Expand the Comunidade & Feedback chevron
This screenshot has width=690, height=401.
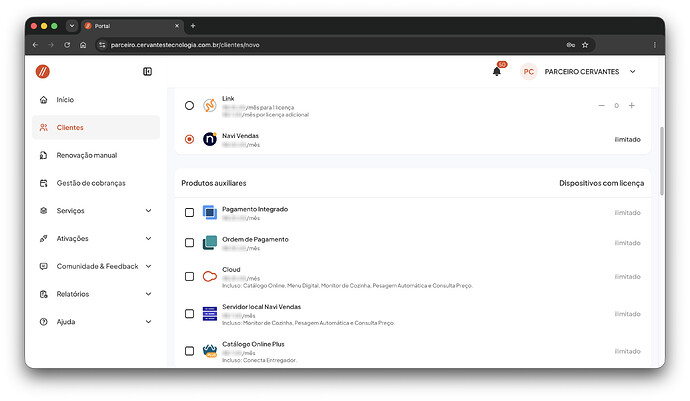149,266
